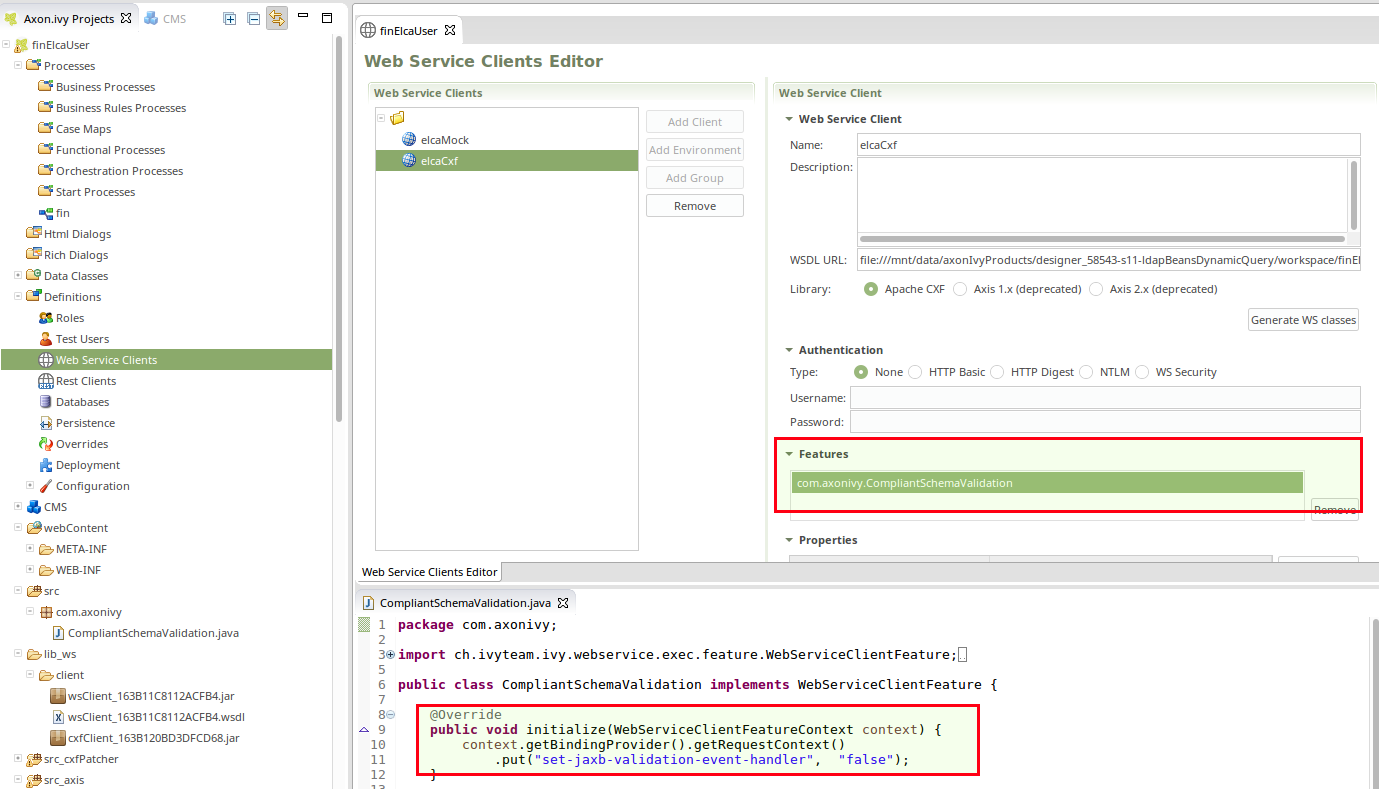Click the Databases cylinder icon
The height and width of the screenshot is (789, 1379).
[x=46, y=402]
